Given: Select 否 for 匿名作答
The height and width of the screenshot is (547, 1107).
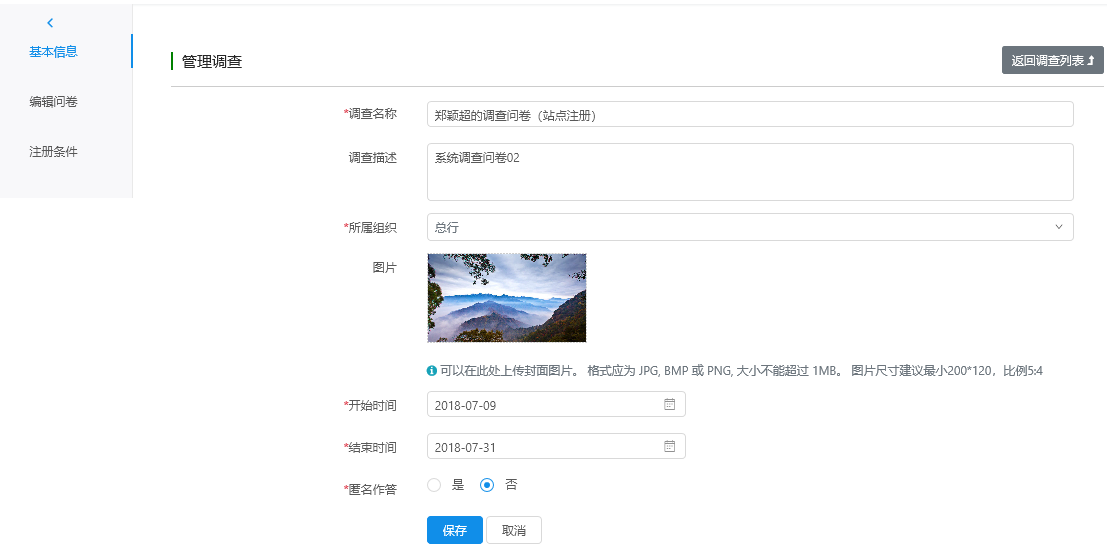Looking at the screenshot, I should (487, 485).
